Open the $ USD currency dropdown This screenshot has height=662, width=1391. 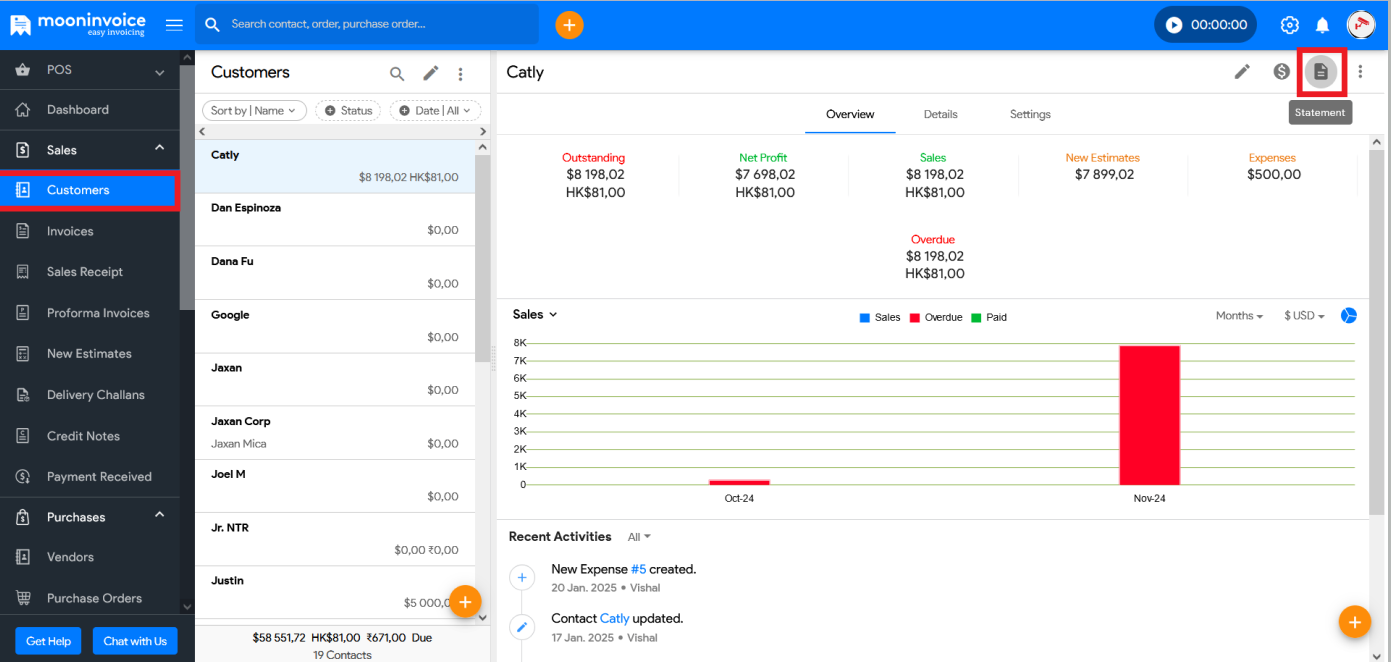[1304, 316]
